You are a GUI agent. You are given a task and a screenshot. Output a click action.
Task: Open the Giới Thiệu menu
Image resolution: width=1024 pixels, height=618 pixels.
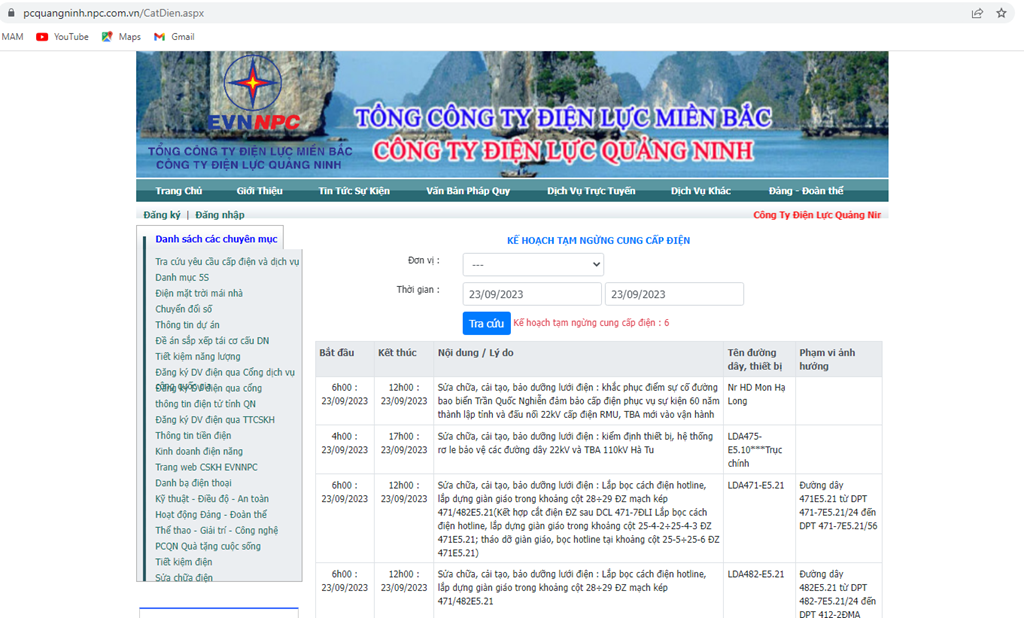point(259,191)
